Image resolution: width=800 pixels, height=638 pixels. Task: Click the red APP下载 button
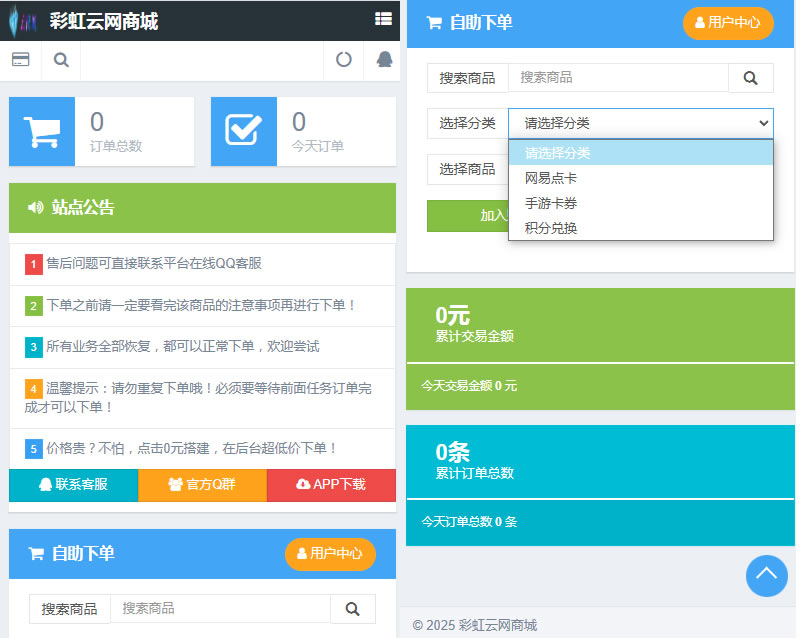click(x=331, y=485)
